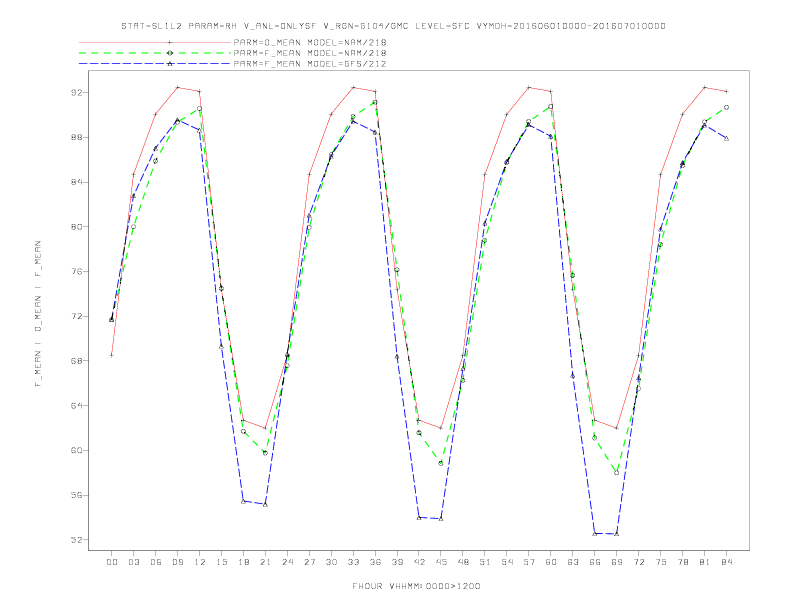
Task: Click the triangle marker in the blue legend line
Action: pos(170,64)
